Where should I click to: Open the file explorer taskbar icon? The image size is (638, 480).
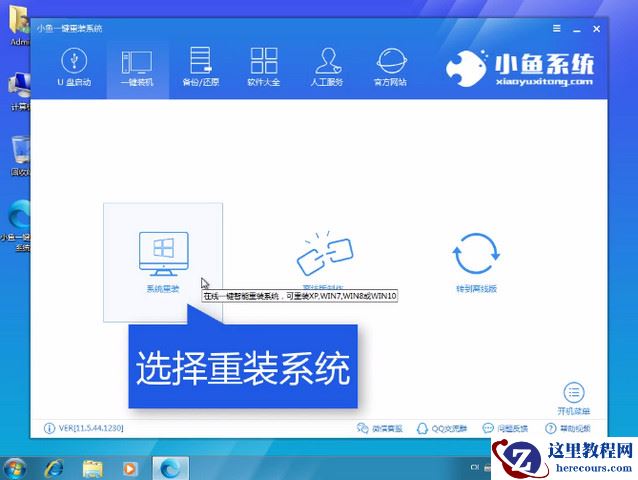click(x=93, y=469)
